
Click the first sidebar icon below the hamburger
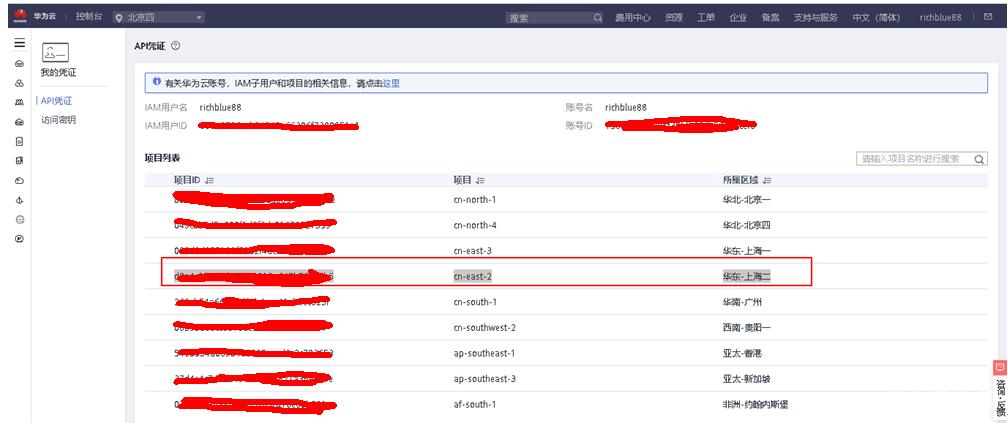coord(19,64)
